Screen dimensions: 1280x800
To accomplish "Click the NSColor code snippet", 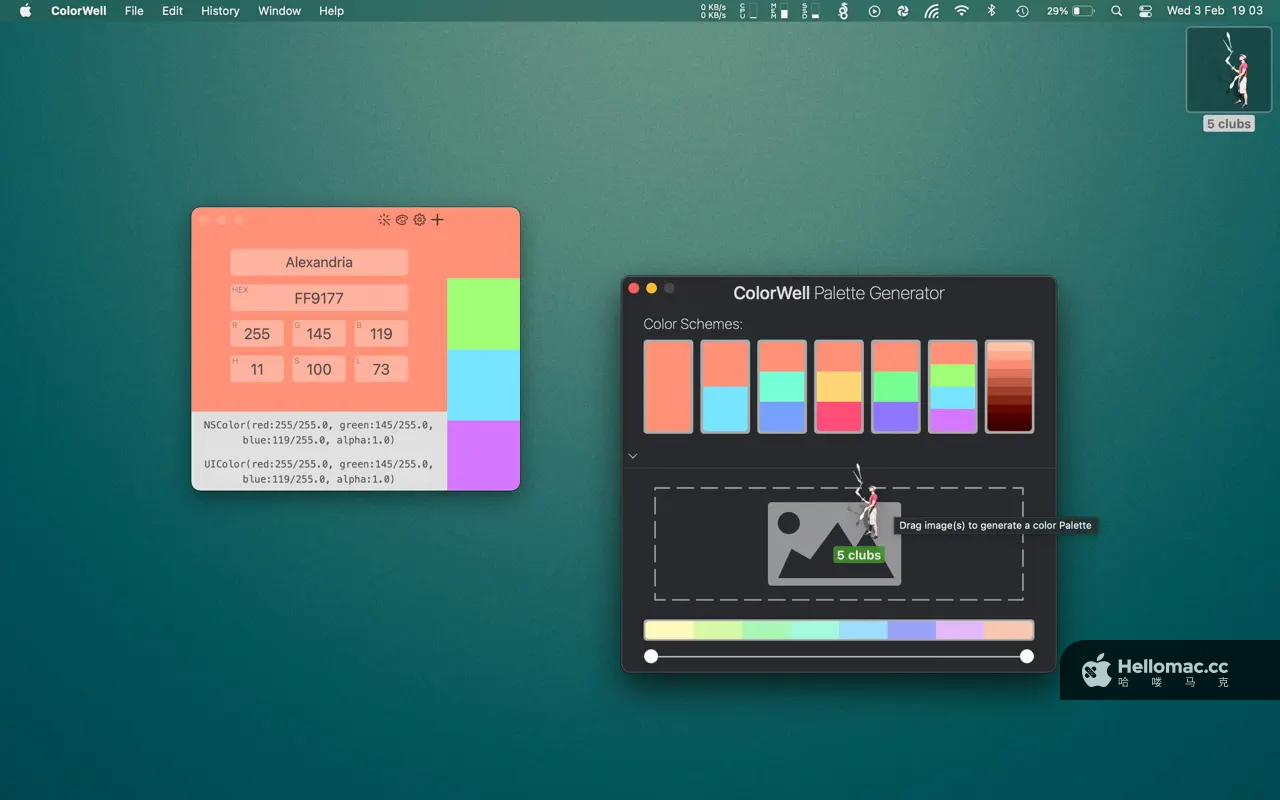I will [319, 432].
